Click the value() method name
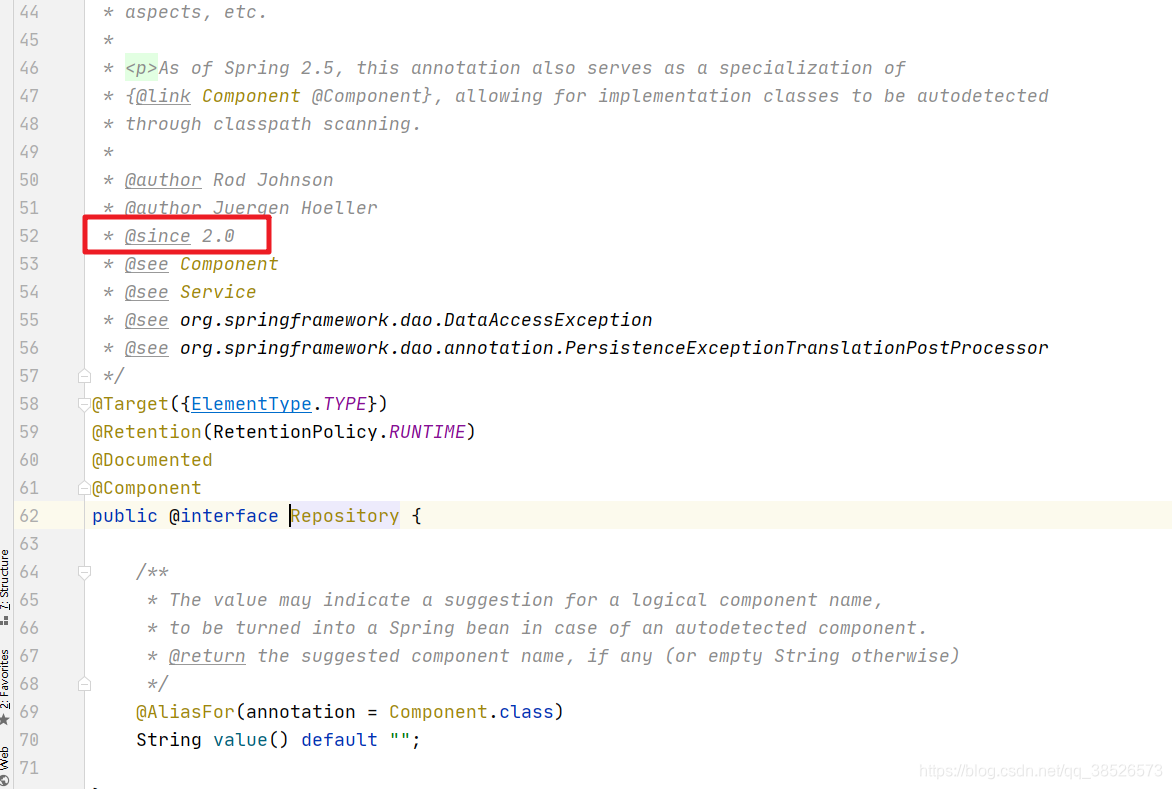Screen dimensions: 1172x789 pyautogui.click(x=240, y=740)
